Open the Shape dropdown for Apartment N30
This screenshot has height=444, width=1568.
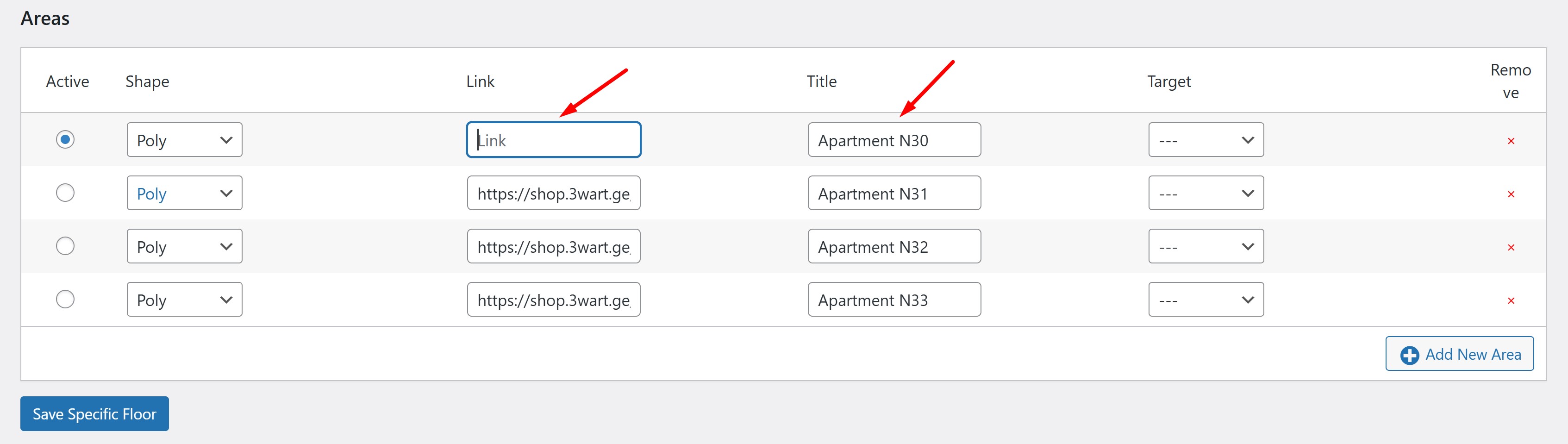[184, 139]
